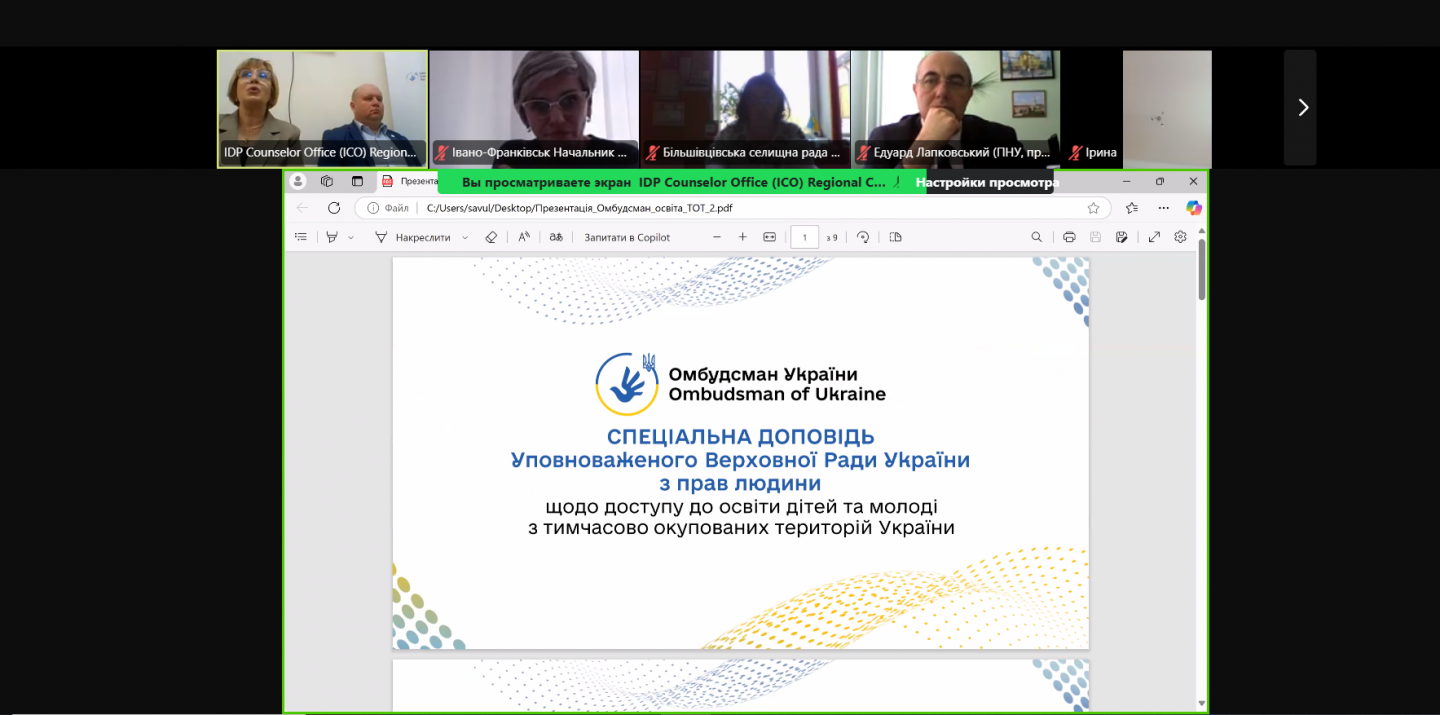This screenshot has width=1440, height=715.
Task: Click Запитати в Copilot button
Action: coord(627,237)
